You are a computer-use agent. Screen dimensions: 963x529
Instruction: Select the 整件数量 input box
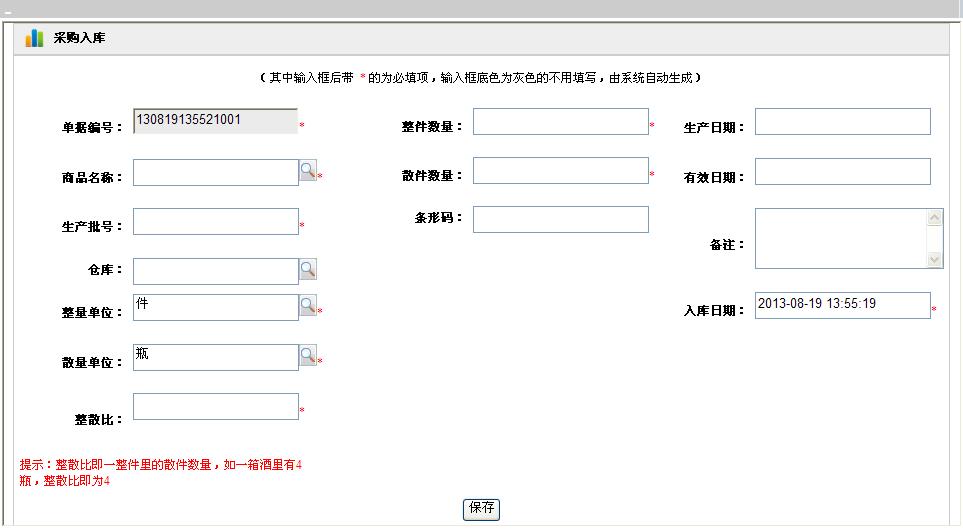[560, 122]
